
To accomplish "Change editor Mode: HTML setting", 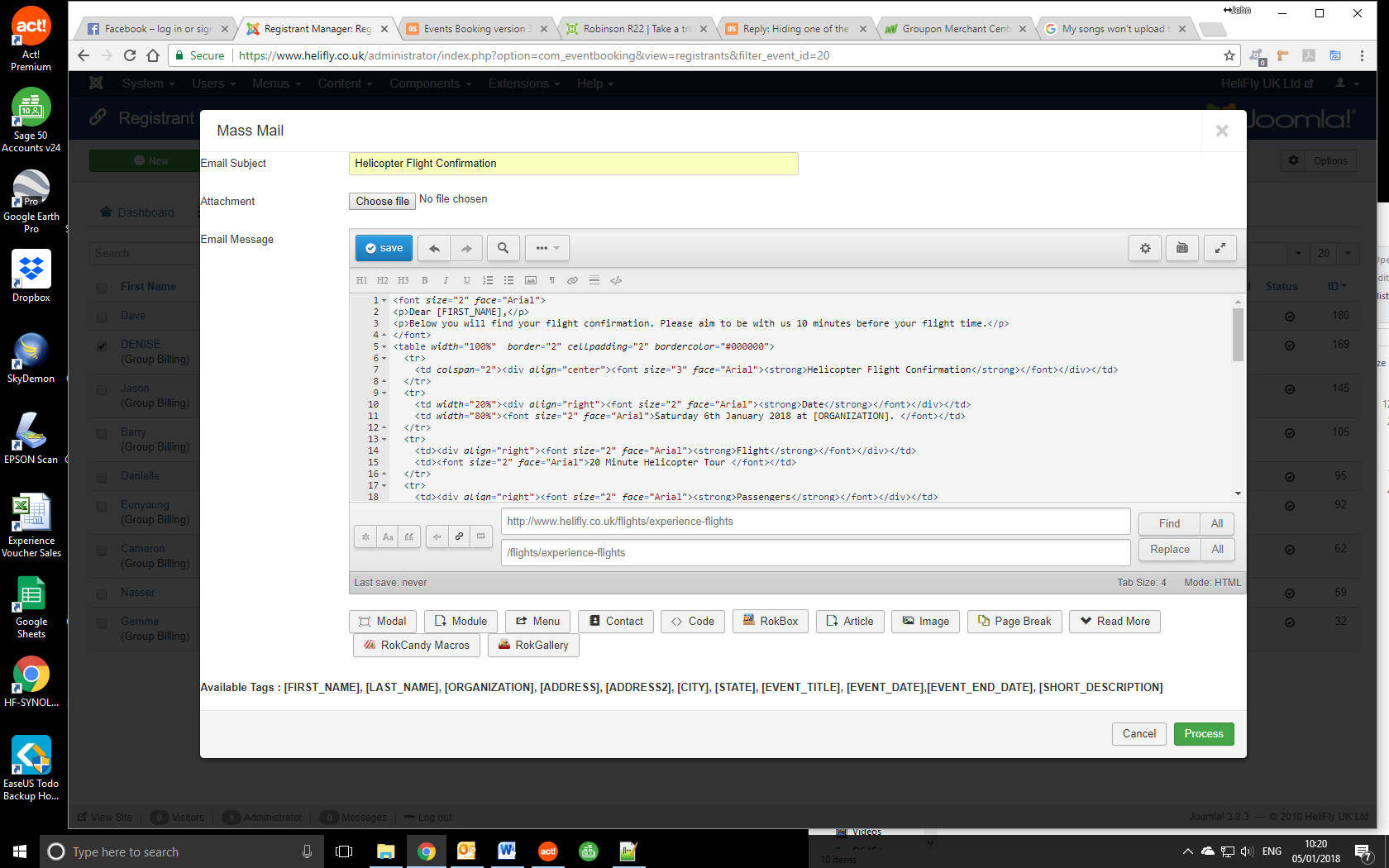I will (x=1212, y=583).
